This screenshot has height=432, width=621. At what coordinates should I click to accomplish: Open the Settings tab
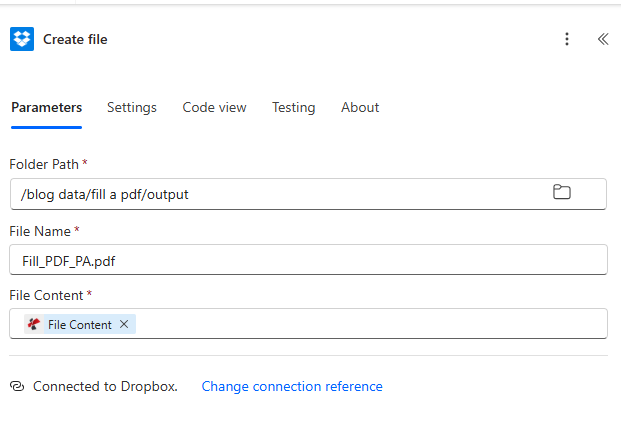(132, 107)
